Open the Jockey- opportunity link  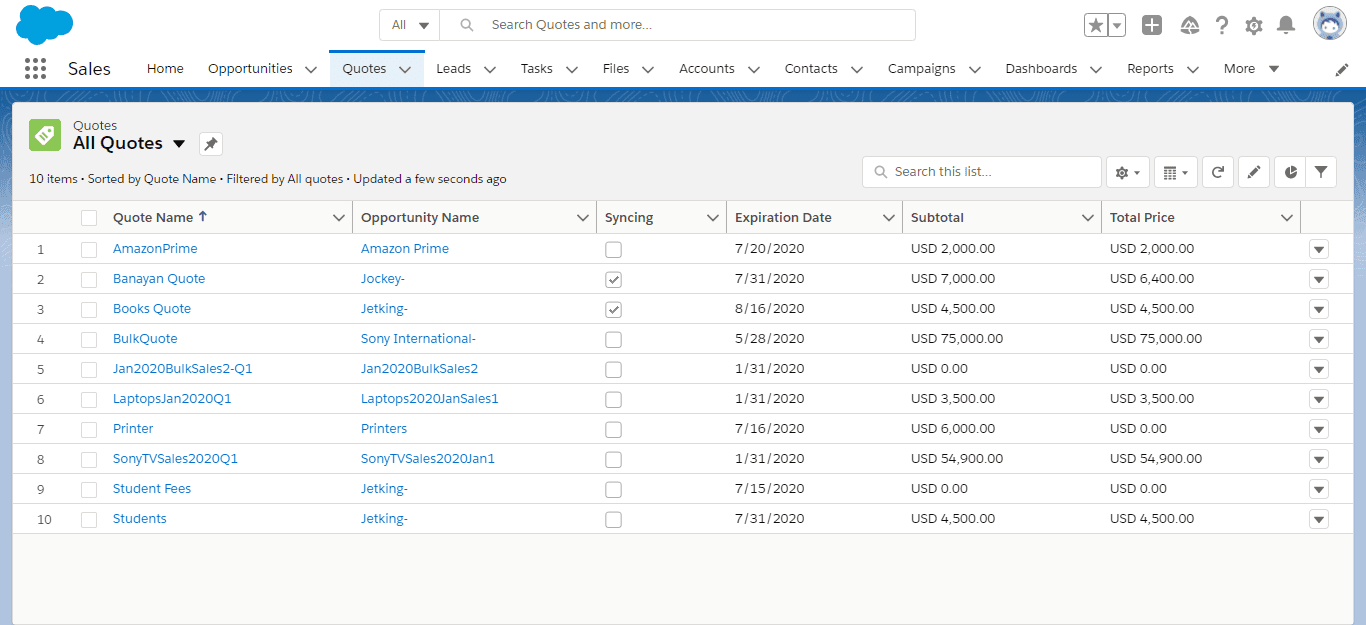coord(383,279)
